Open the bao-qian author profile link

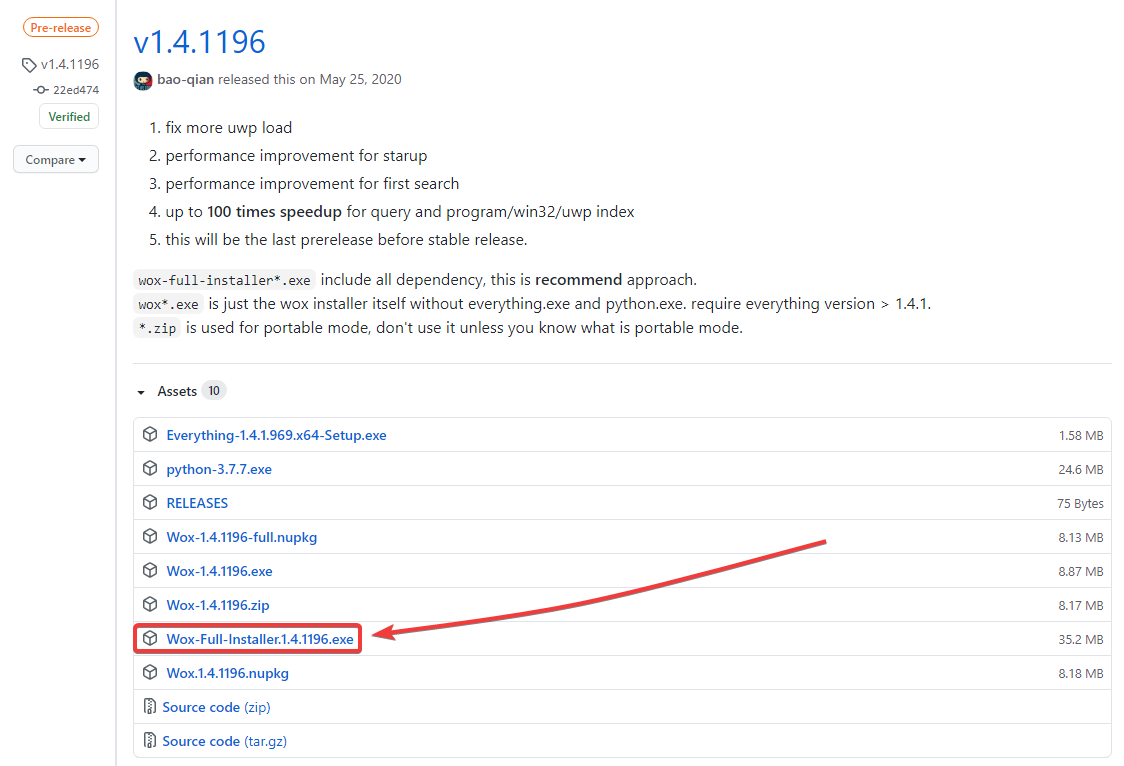click(185, 80)
